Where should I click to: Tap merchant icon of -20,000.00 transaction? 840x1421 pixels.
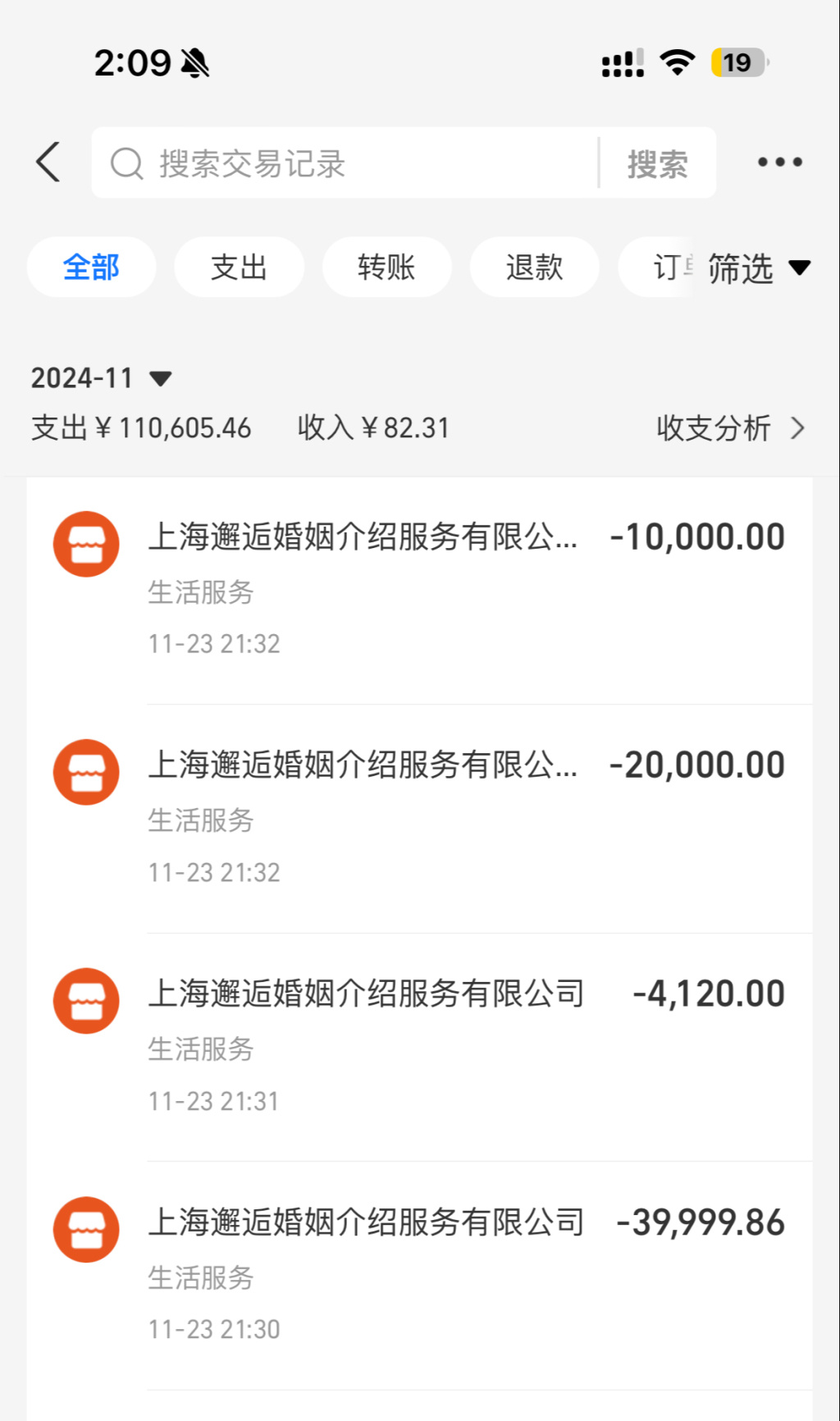click(x=86, y=772)
